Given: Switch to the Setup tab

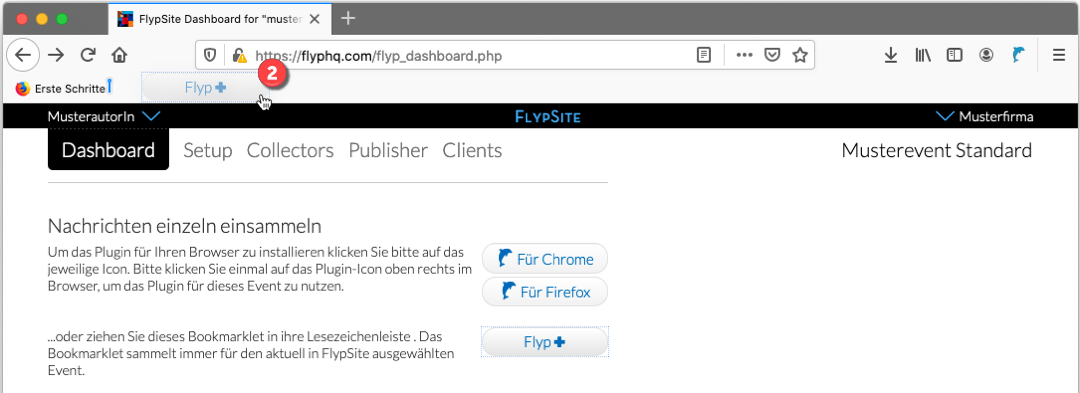Looking at the screenshot, I should point(207,151).
